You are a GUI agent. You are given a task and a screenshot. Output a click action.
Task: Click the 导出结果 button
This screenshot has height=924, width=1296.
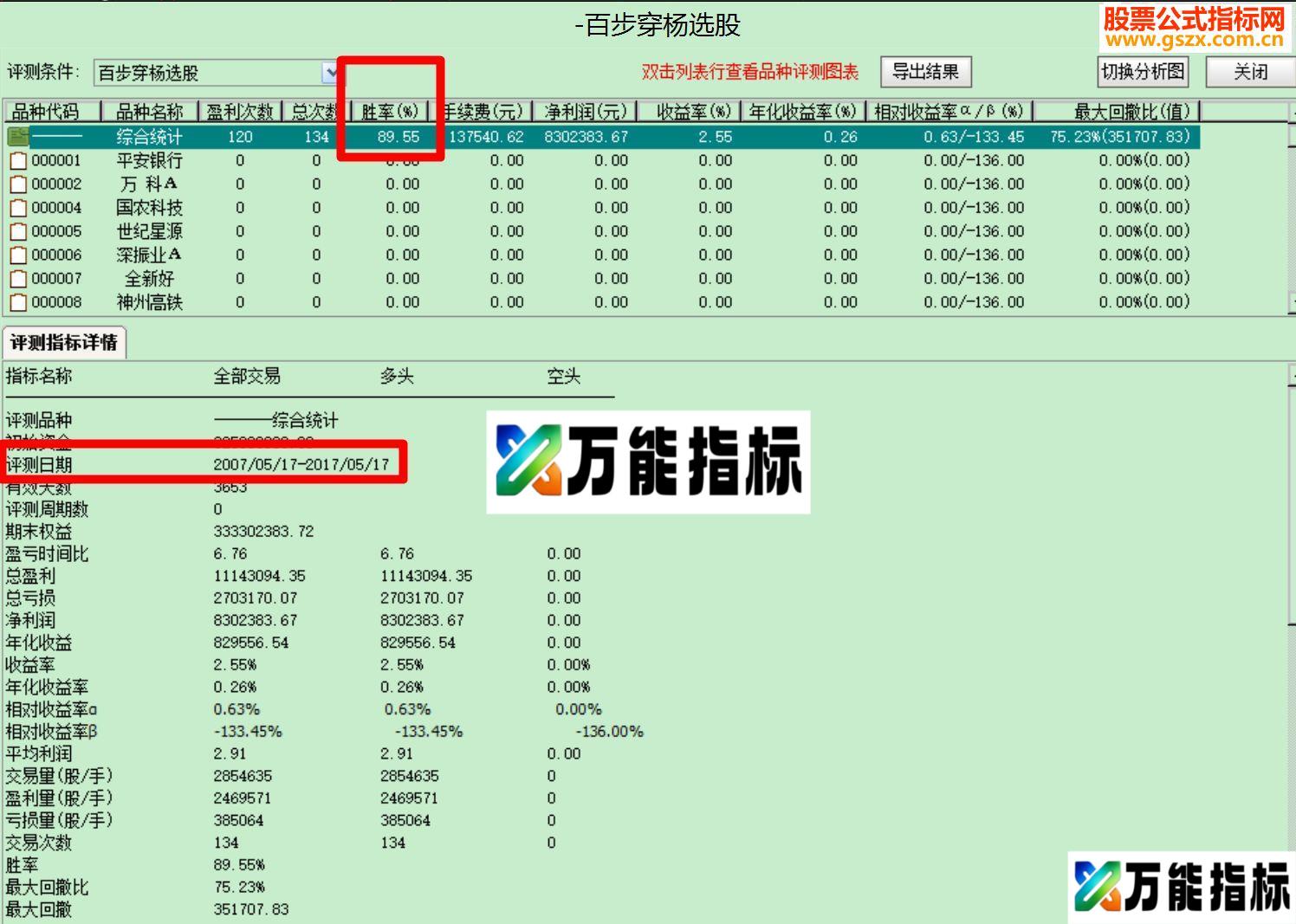coord(924,72)
